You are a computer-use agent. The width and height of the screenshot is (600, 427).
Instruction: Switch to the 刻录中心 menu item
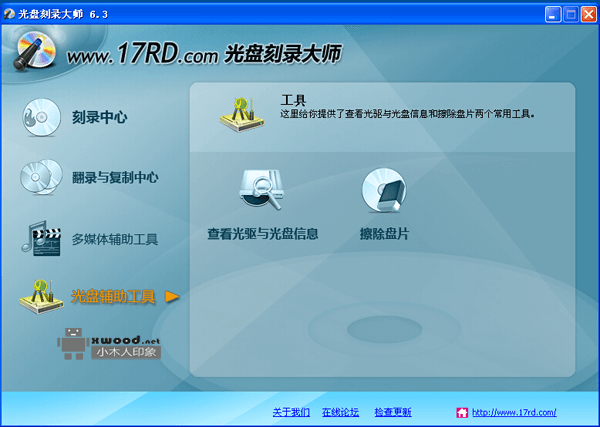(99, 117)
